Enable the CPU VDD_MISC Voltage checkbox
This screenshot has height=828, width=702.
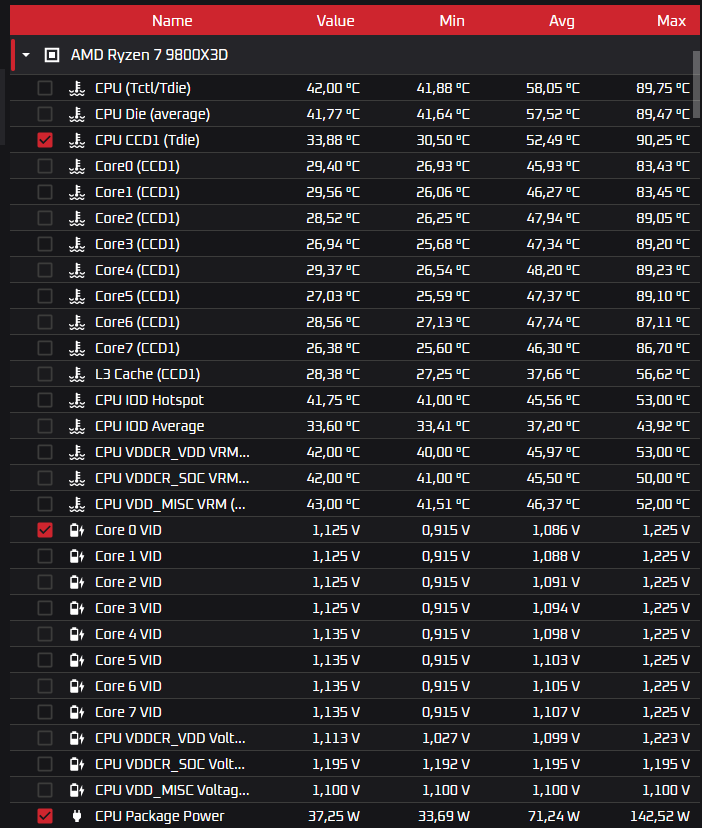[x=45, y=790]
